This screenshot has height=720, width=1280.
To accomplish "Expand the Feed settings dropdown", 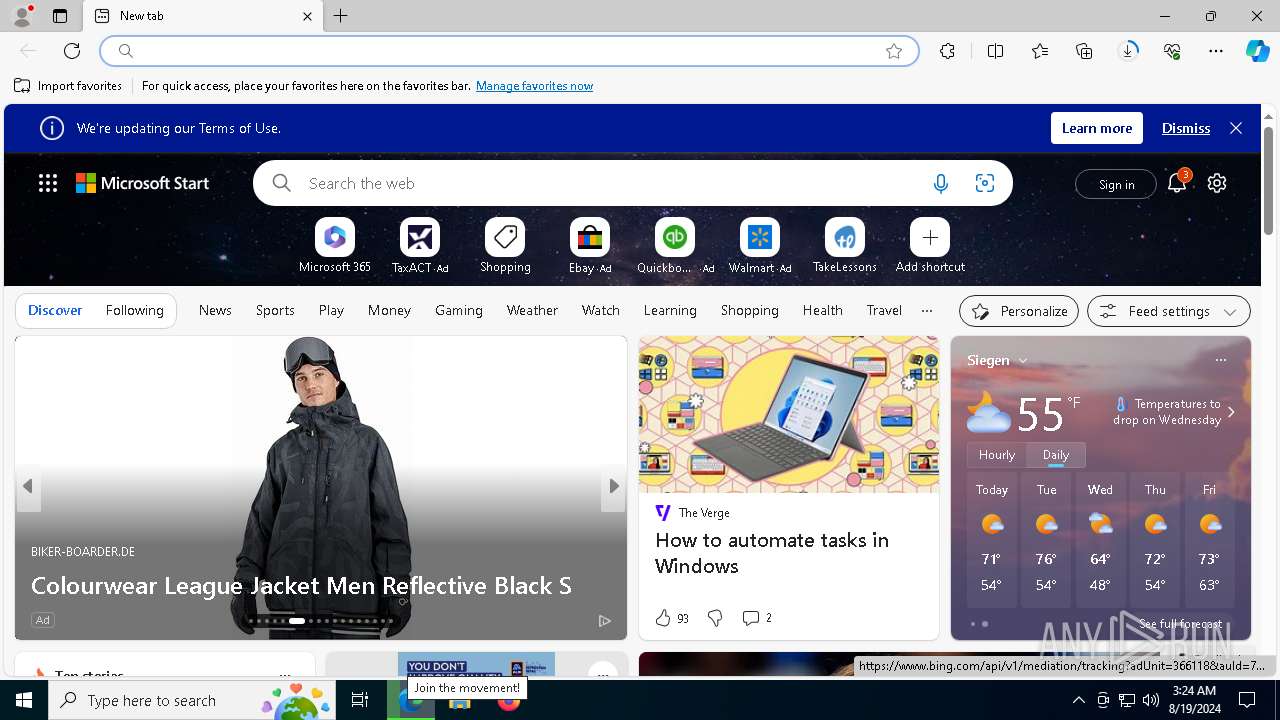I will pos(1168,311).
